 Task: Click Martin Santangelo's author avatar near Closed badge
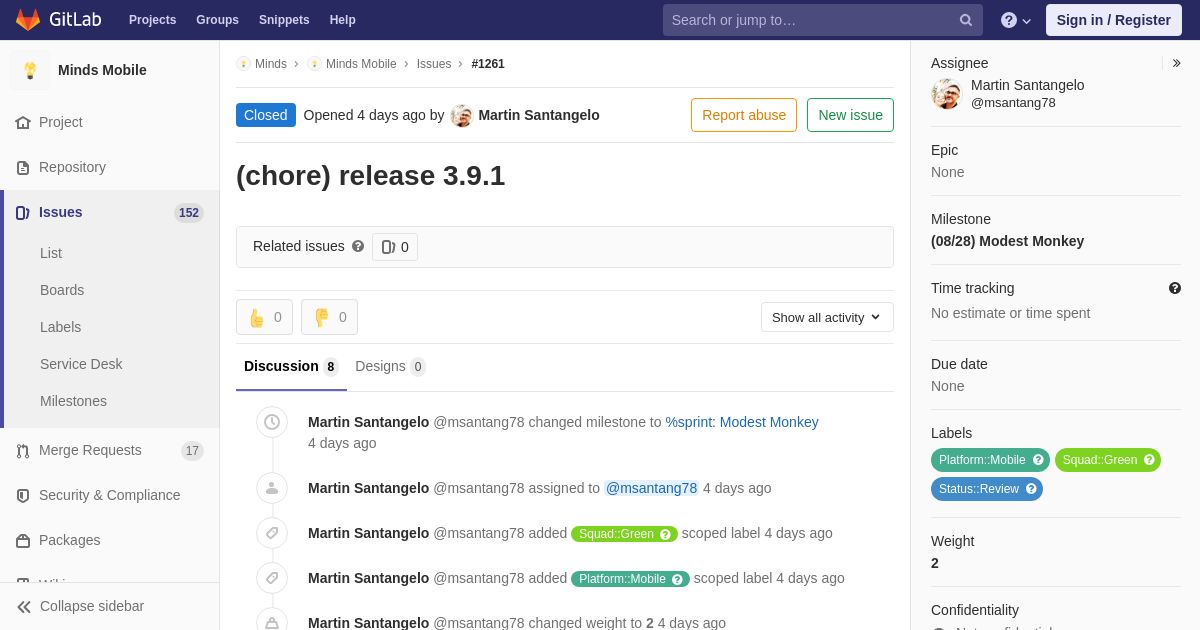pyautogui.click(x=462, y=116)
